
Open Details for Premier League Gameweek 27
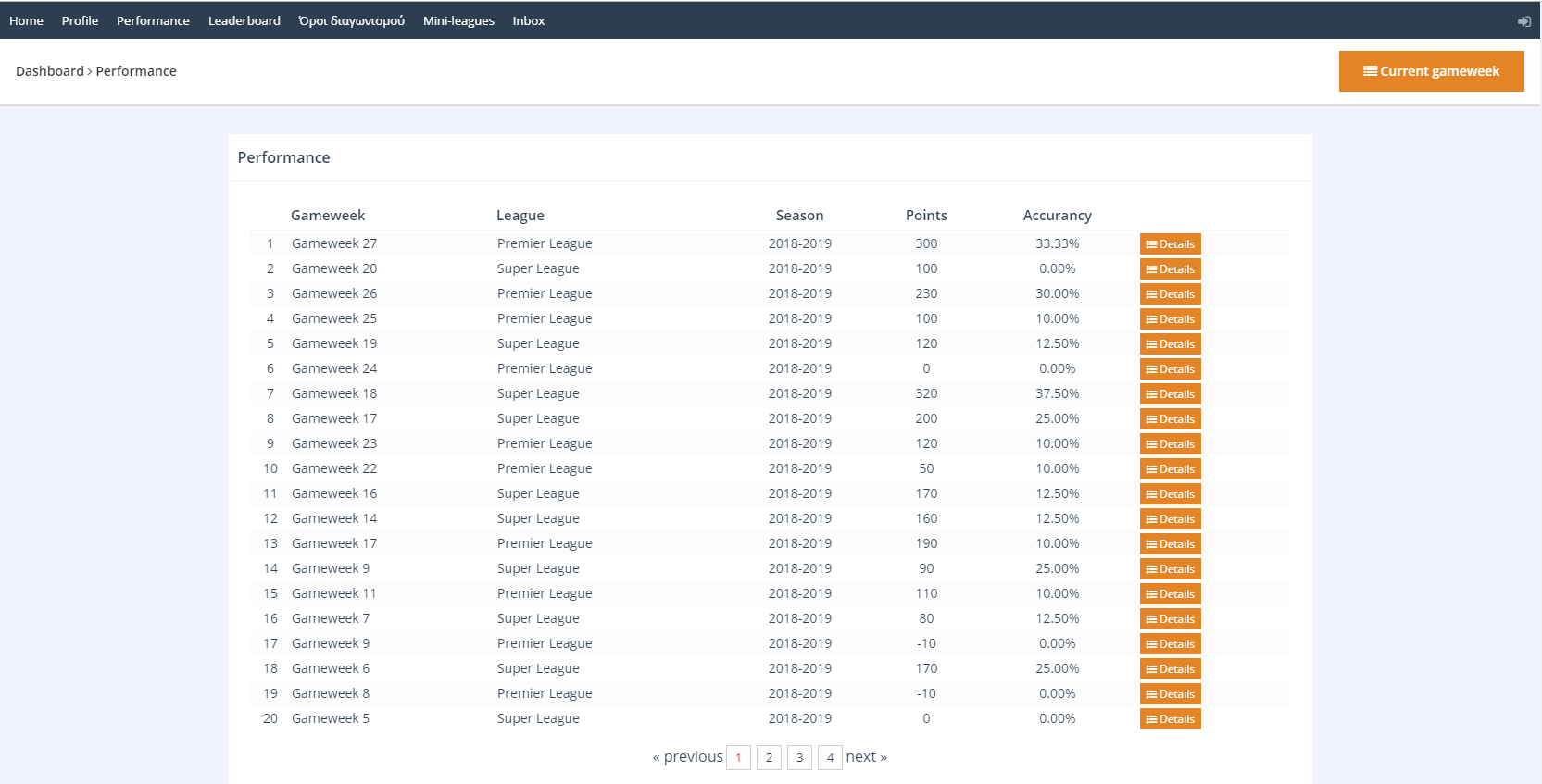[x=1170, y=244]
